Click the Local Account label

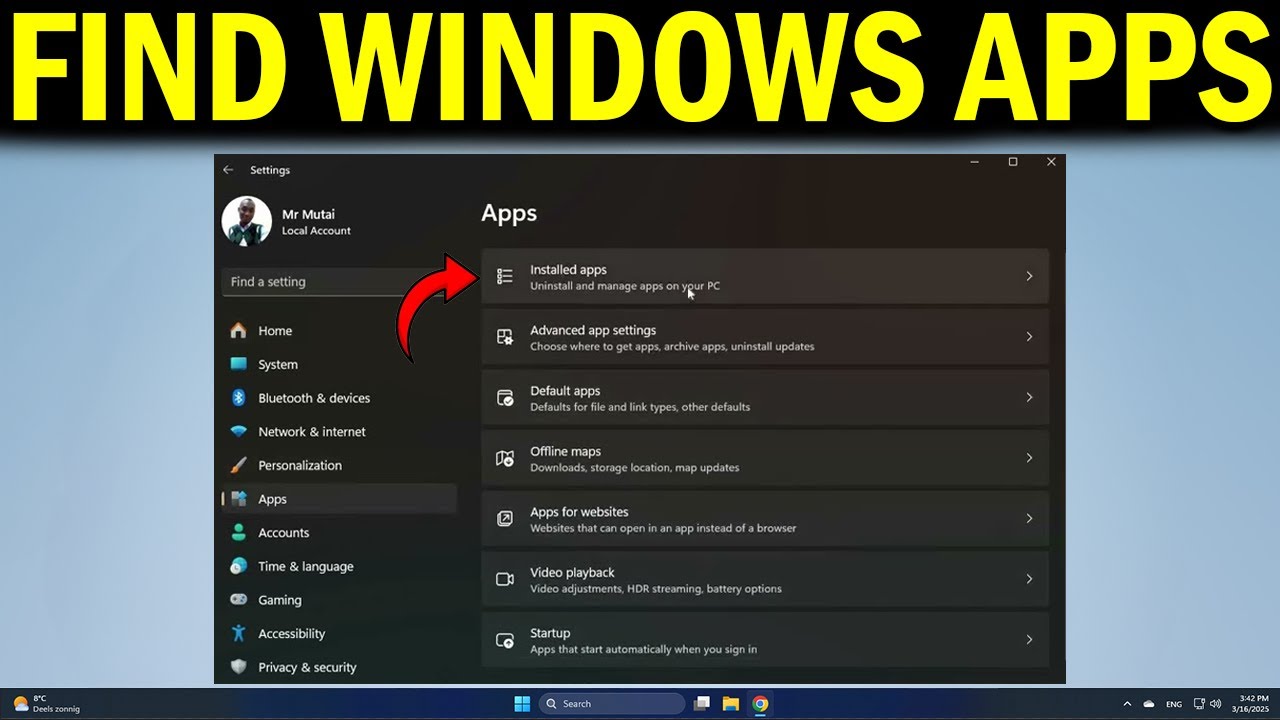[x=316, y=231]
